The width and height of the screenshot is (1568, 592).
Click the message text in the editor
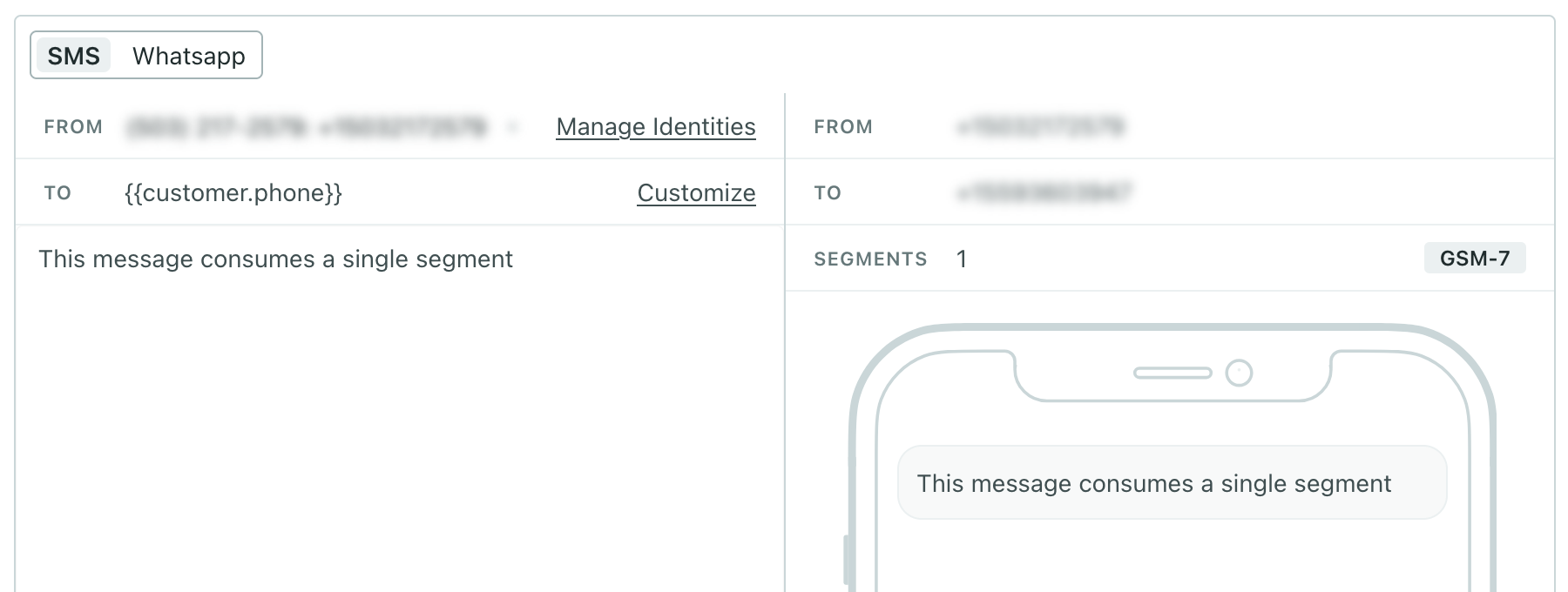pos(275,259)
